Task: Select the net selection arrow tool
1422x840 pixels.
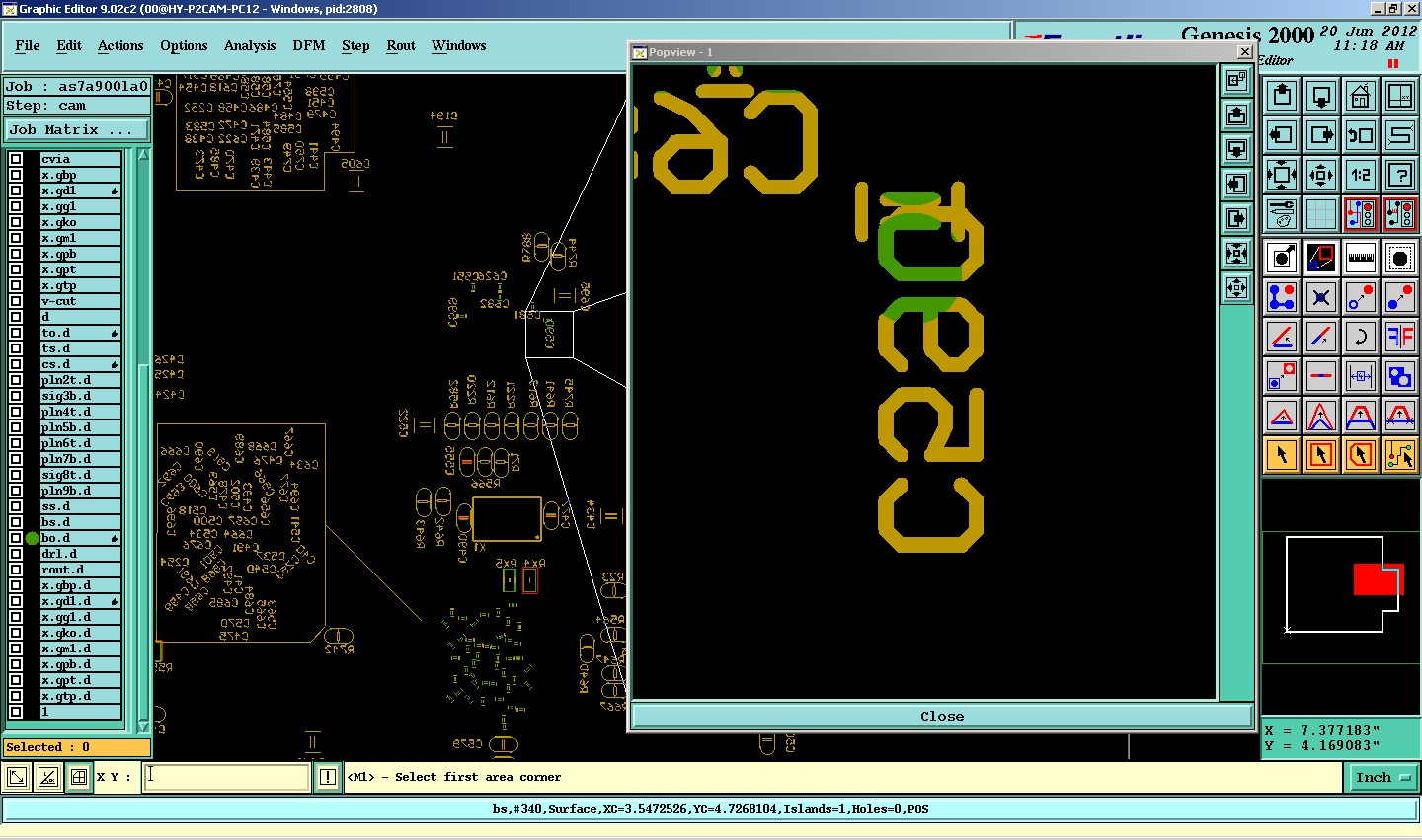Action: pyautogui.click(x=1400, y=455)
